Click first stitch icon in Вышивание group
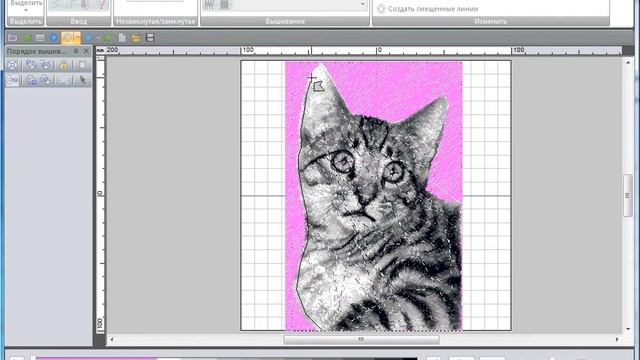Viewport: 640px width, 360px height. pyautogui.click(x=209, y=4)
